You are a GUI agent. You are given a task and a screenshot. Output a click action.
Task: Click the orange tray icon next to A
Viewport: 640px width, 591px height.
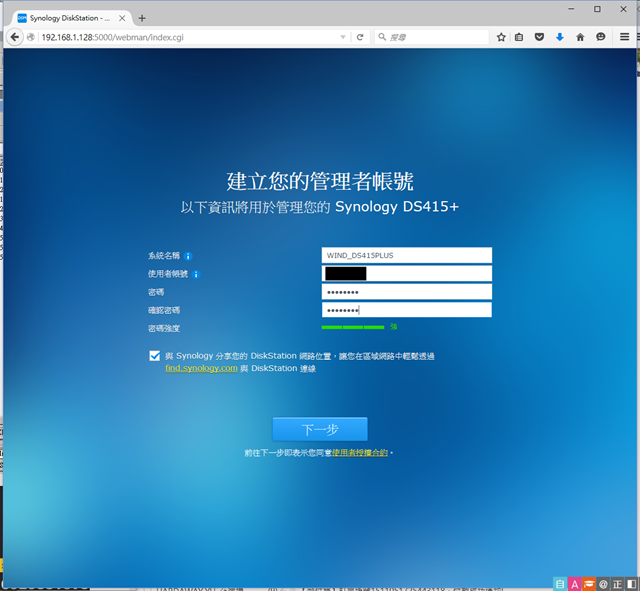coord(589,584)
